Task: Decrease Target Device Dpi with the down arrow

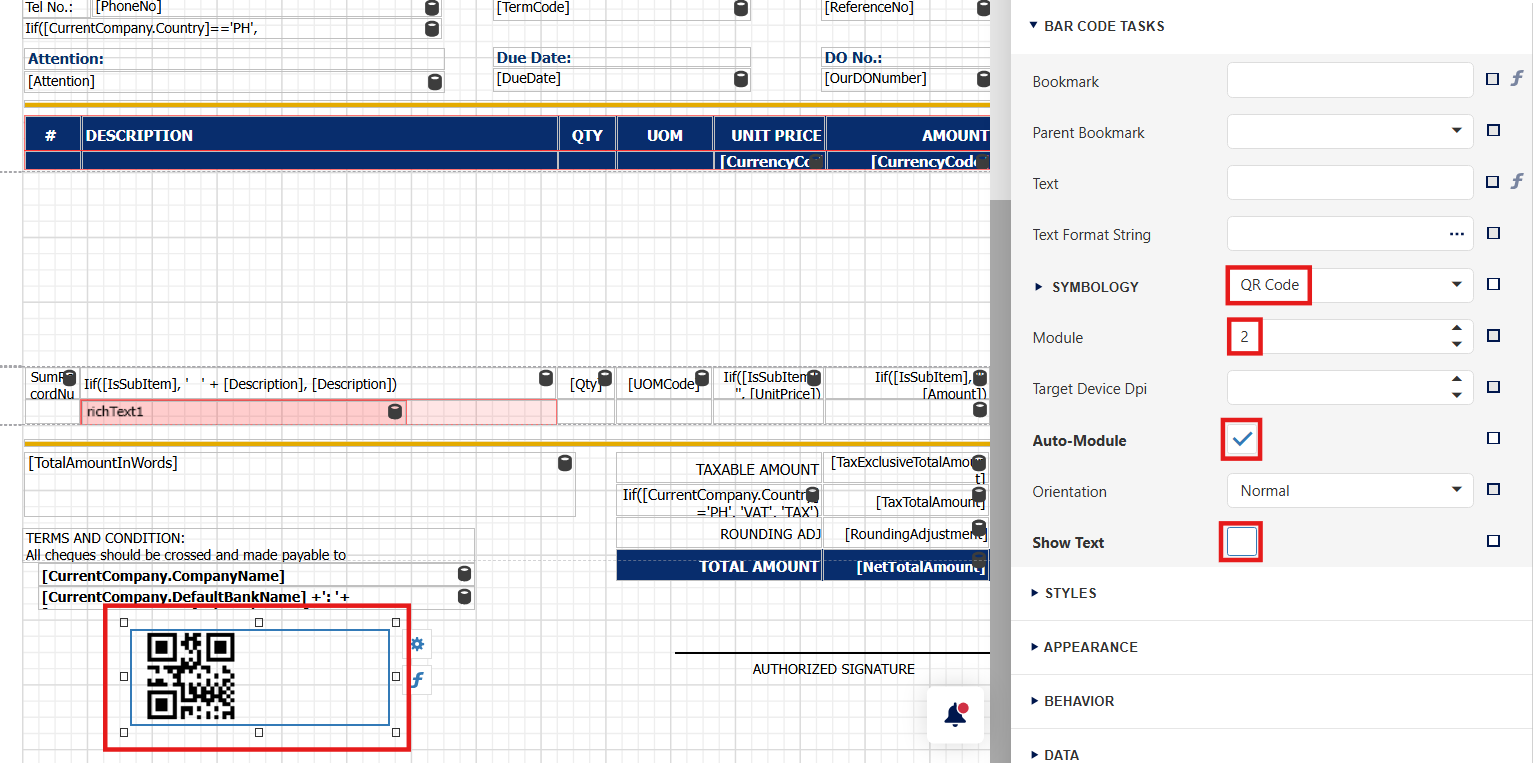Action: click(1457, 395)
